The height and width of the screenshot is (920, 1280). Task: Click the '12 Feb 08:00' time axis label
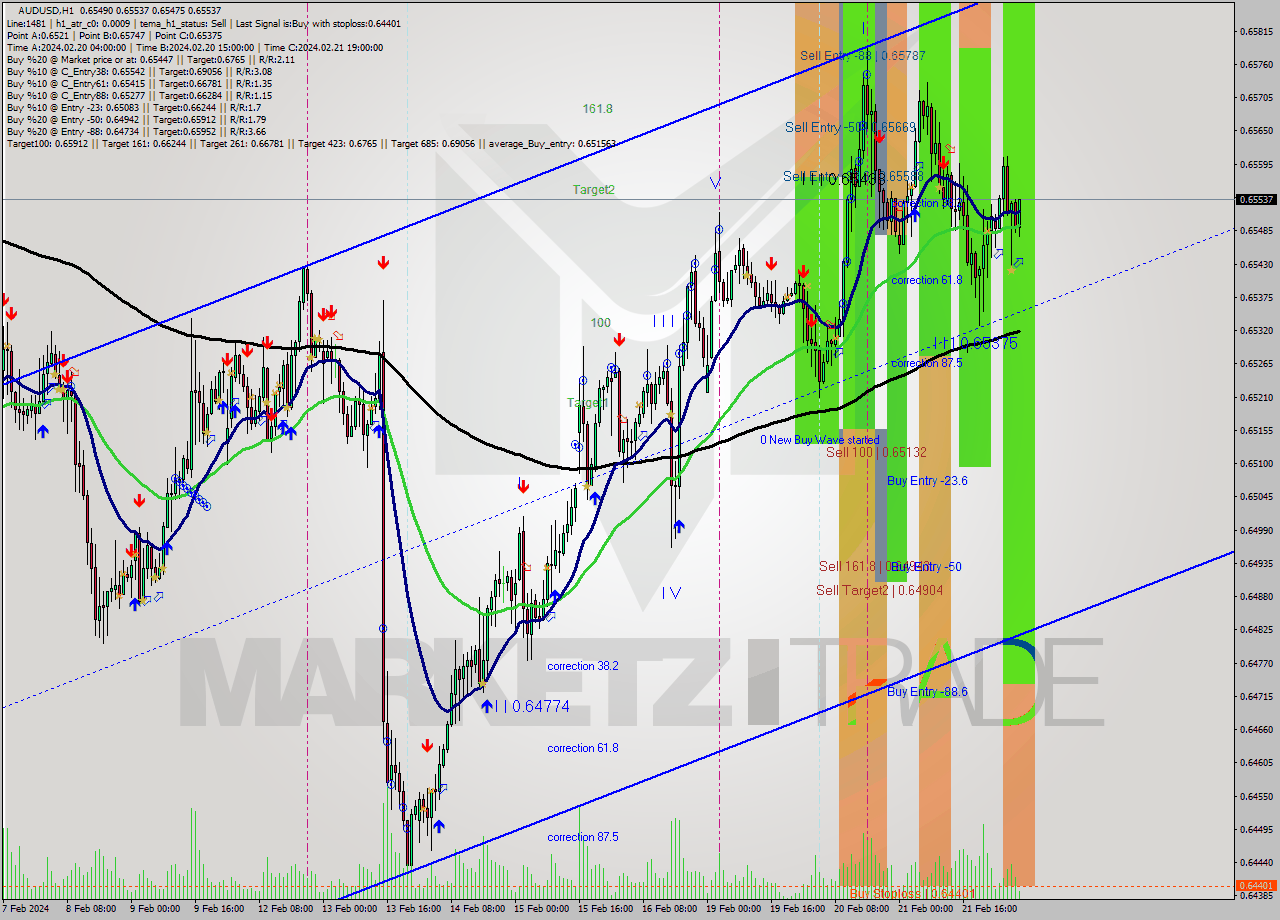pos(285,909)
